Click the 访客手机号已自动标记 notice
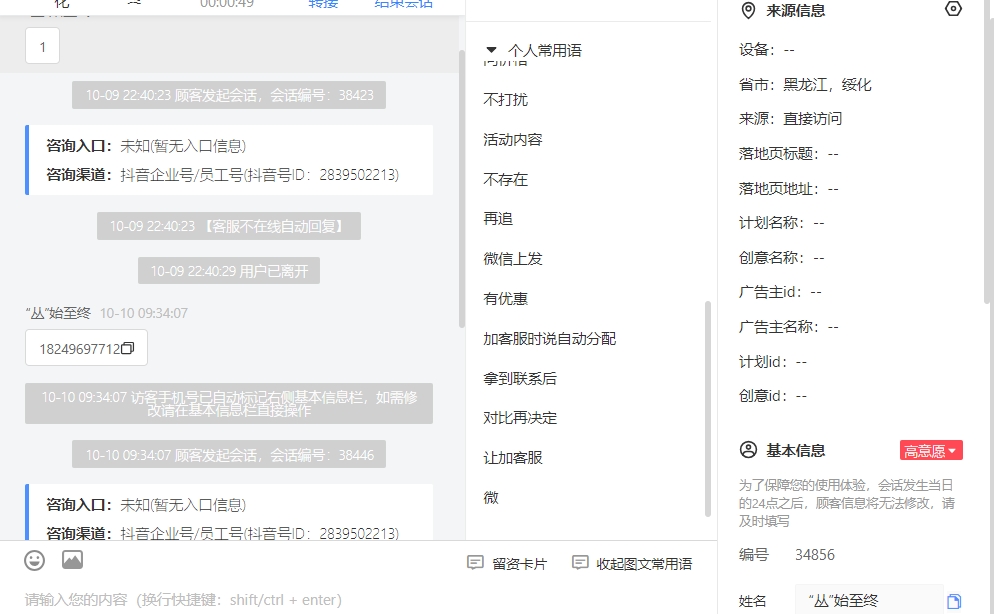 point(229,404)
